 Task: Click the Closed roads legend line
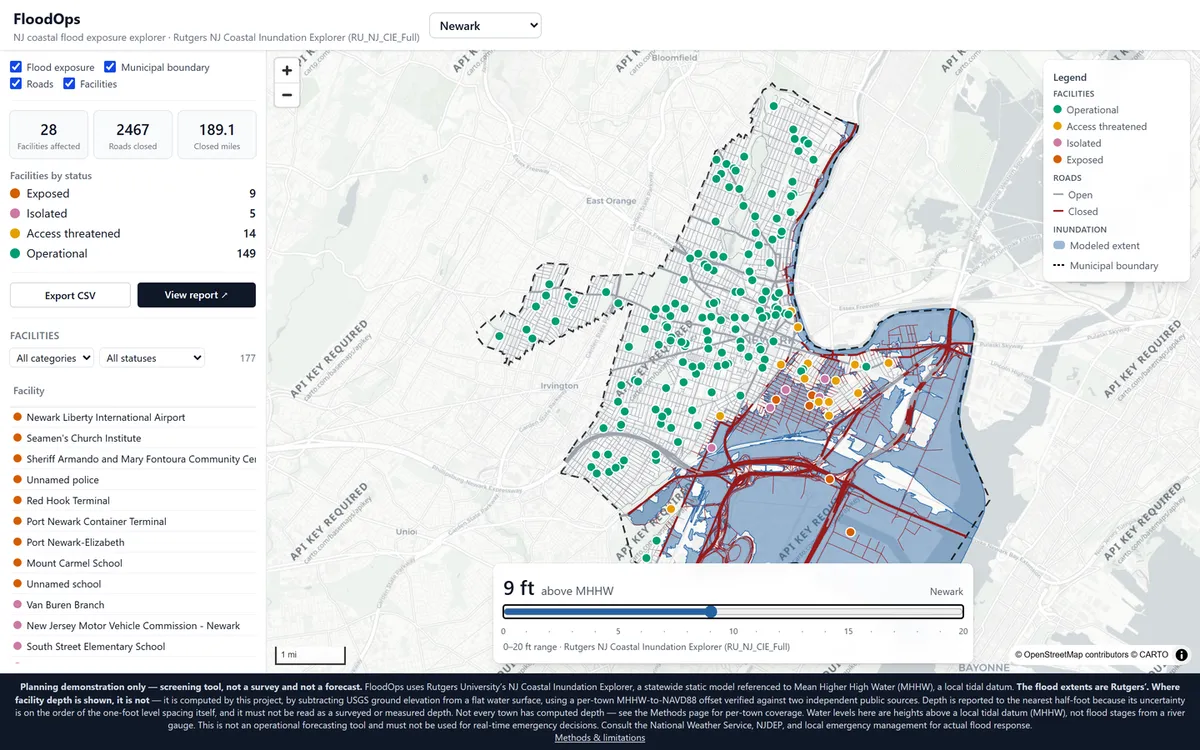(1058, 212)
